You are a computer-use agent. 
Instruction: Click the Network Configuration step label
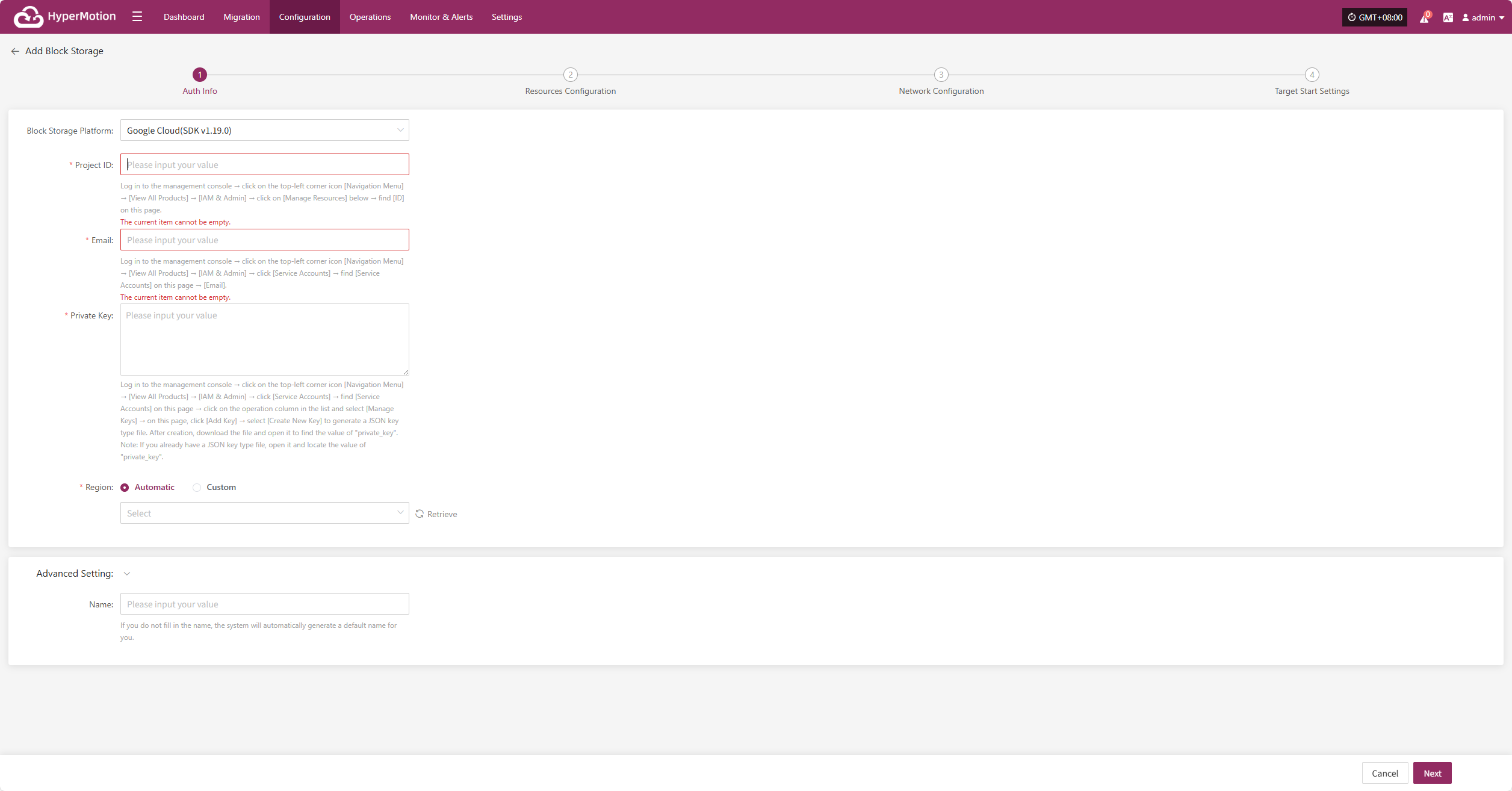[941, 91]
